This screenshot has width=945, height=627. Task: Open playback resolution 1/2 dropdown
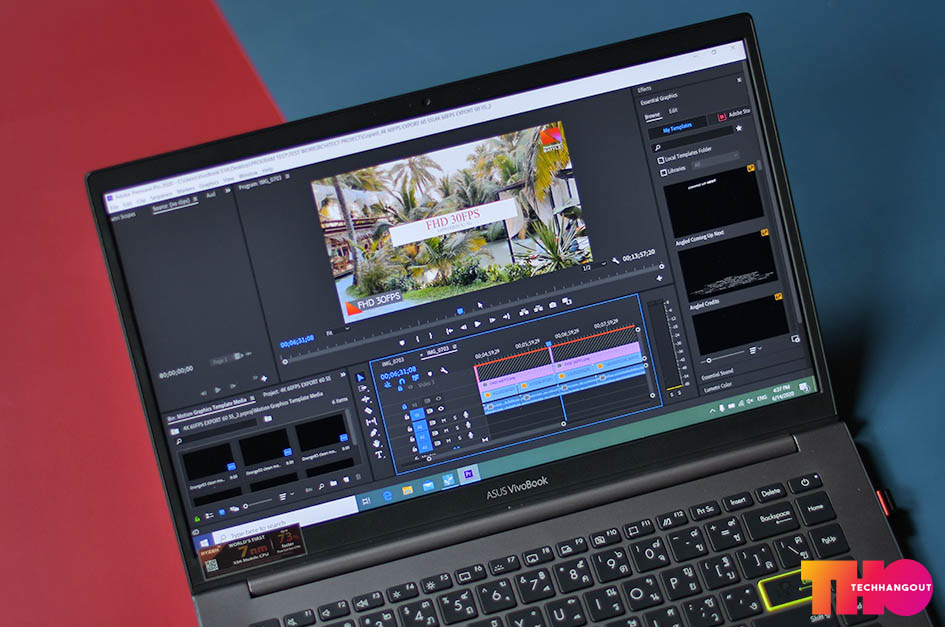tap(593, 266)
